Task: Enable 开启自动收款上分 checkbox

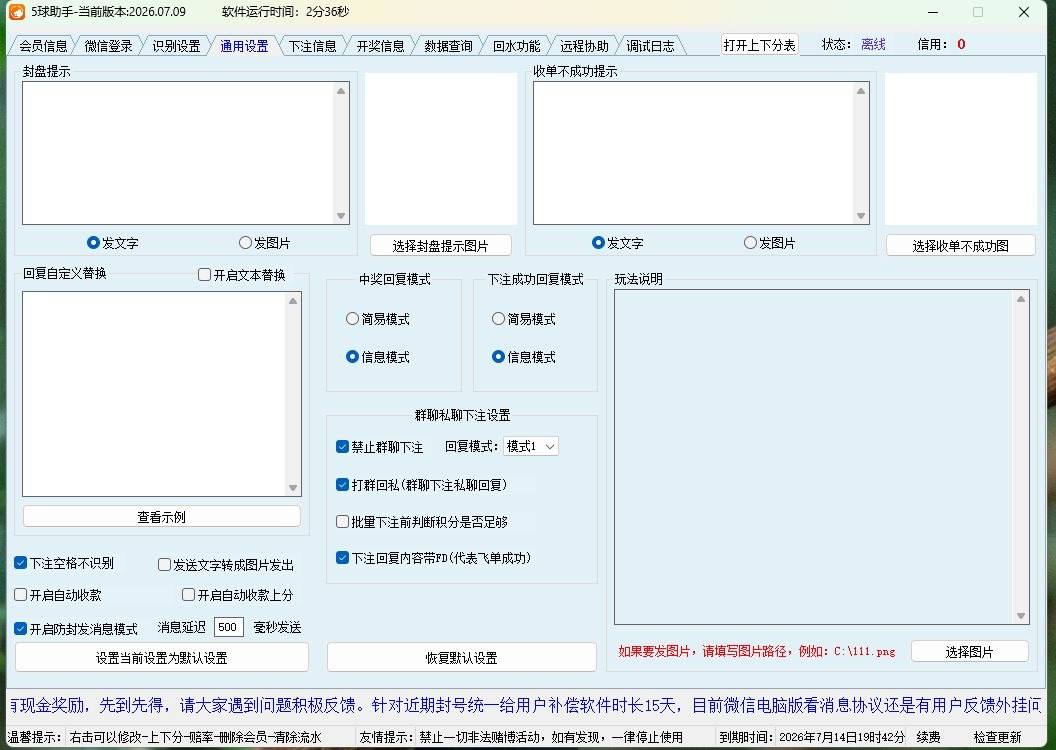Action: (238, 595)
